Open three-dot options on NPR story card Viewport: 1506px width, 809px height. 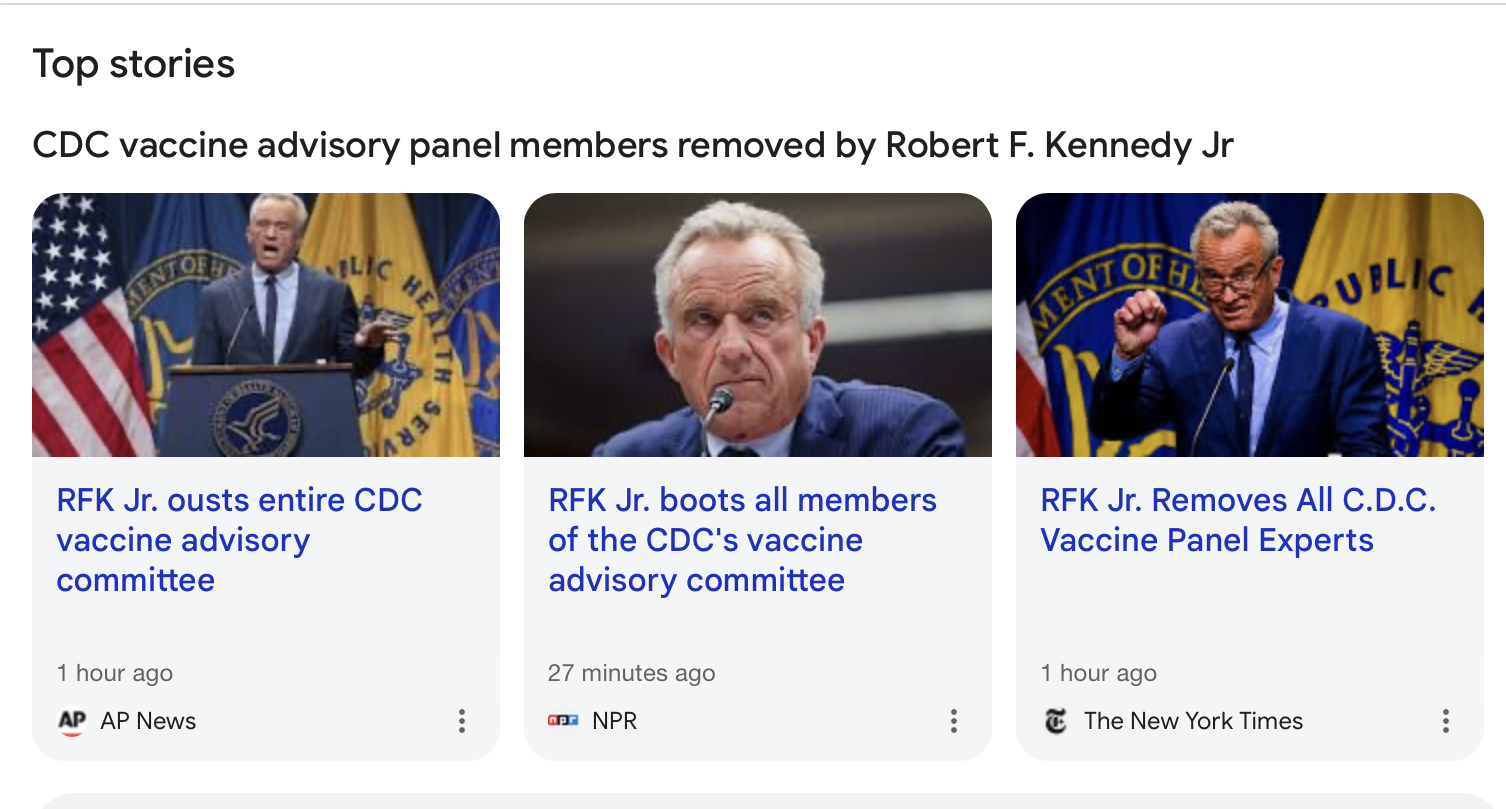coord(953,721)
